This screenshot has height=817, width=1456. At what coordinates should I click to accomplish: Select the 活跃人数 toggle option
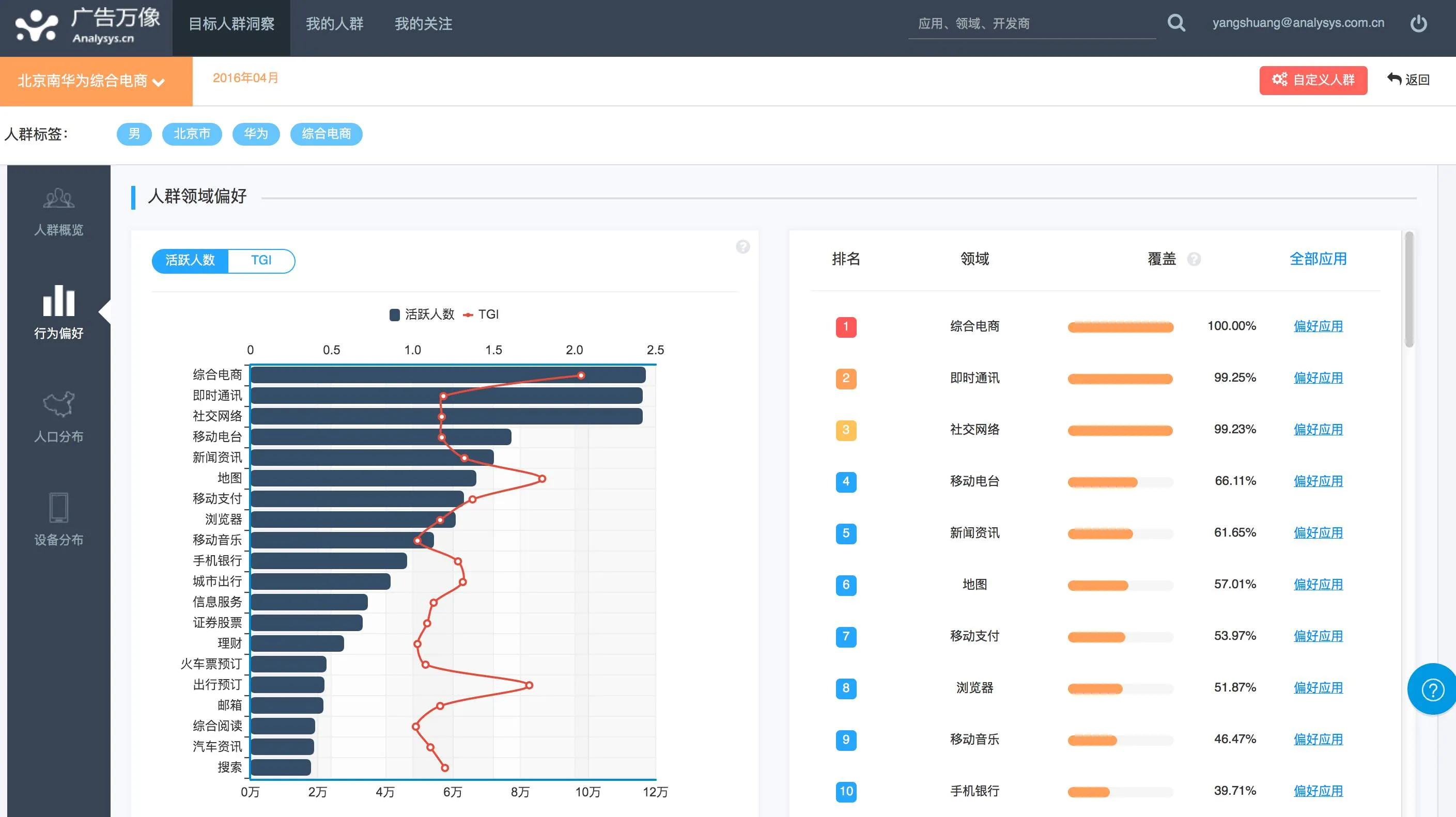[190, 260]
